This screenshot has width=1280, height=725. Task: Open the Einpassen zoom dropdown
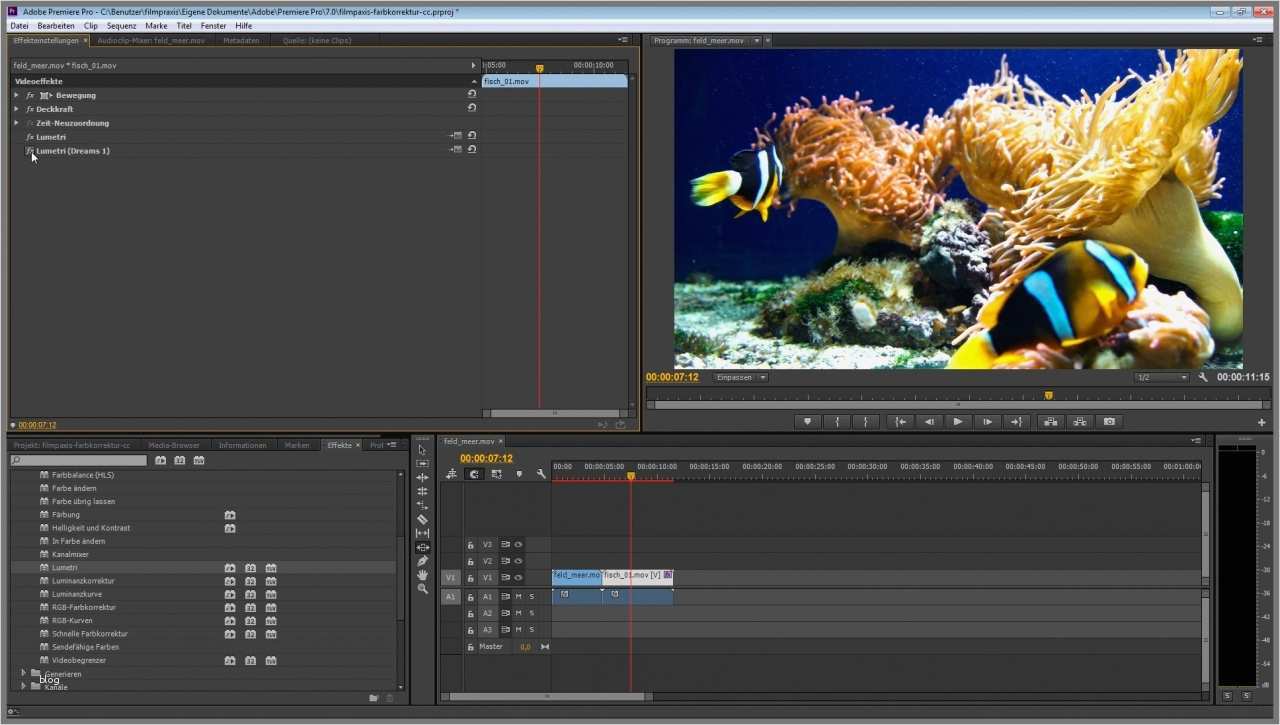pyautogui.click(x=740, y=377)
